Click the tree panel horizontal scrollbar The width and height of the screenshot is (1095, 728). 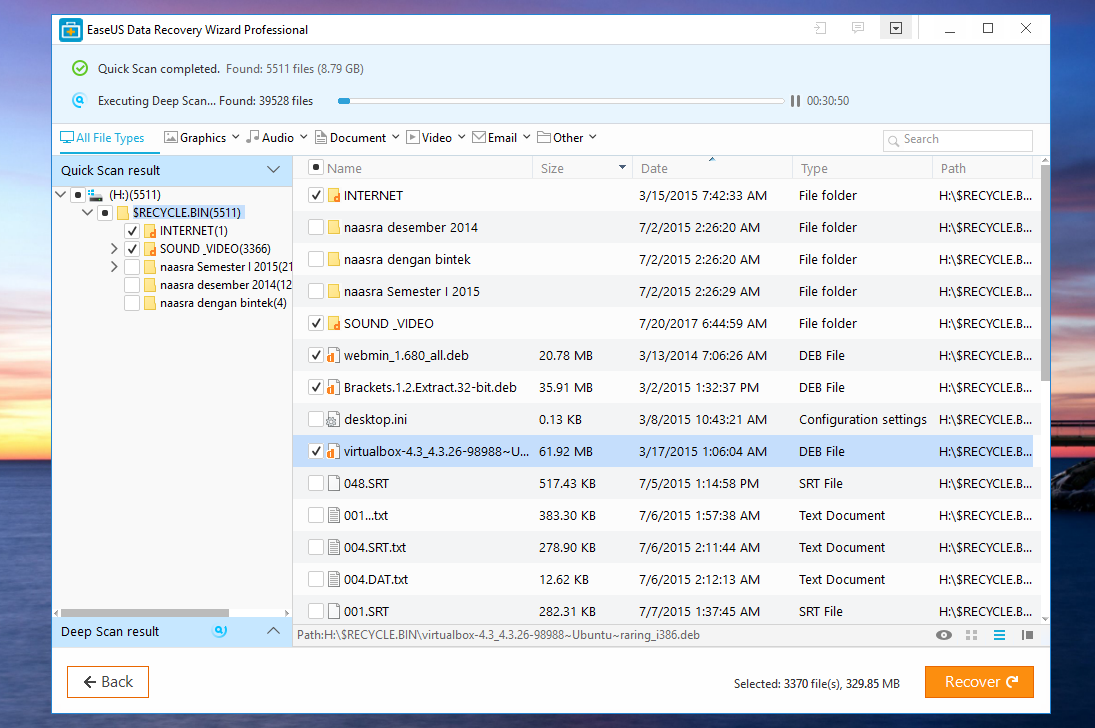145,613
